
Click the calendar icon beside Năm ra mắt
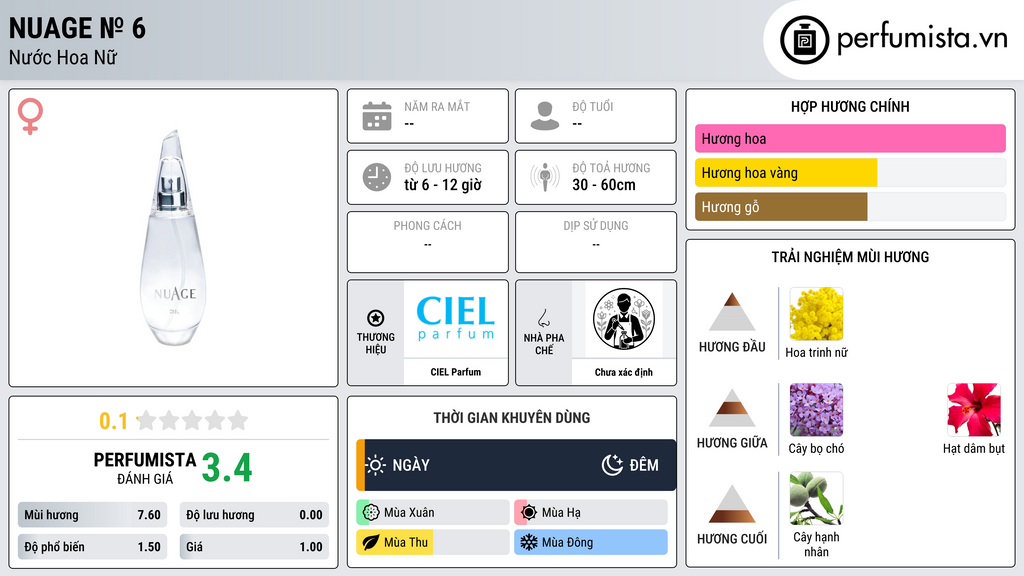coord(377,116)
